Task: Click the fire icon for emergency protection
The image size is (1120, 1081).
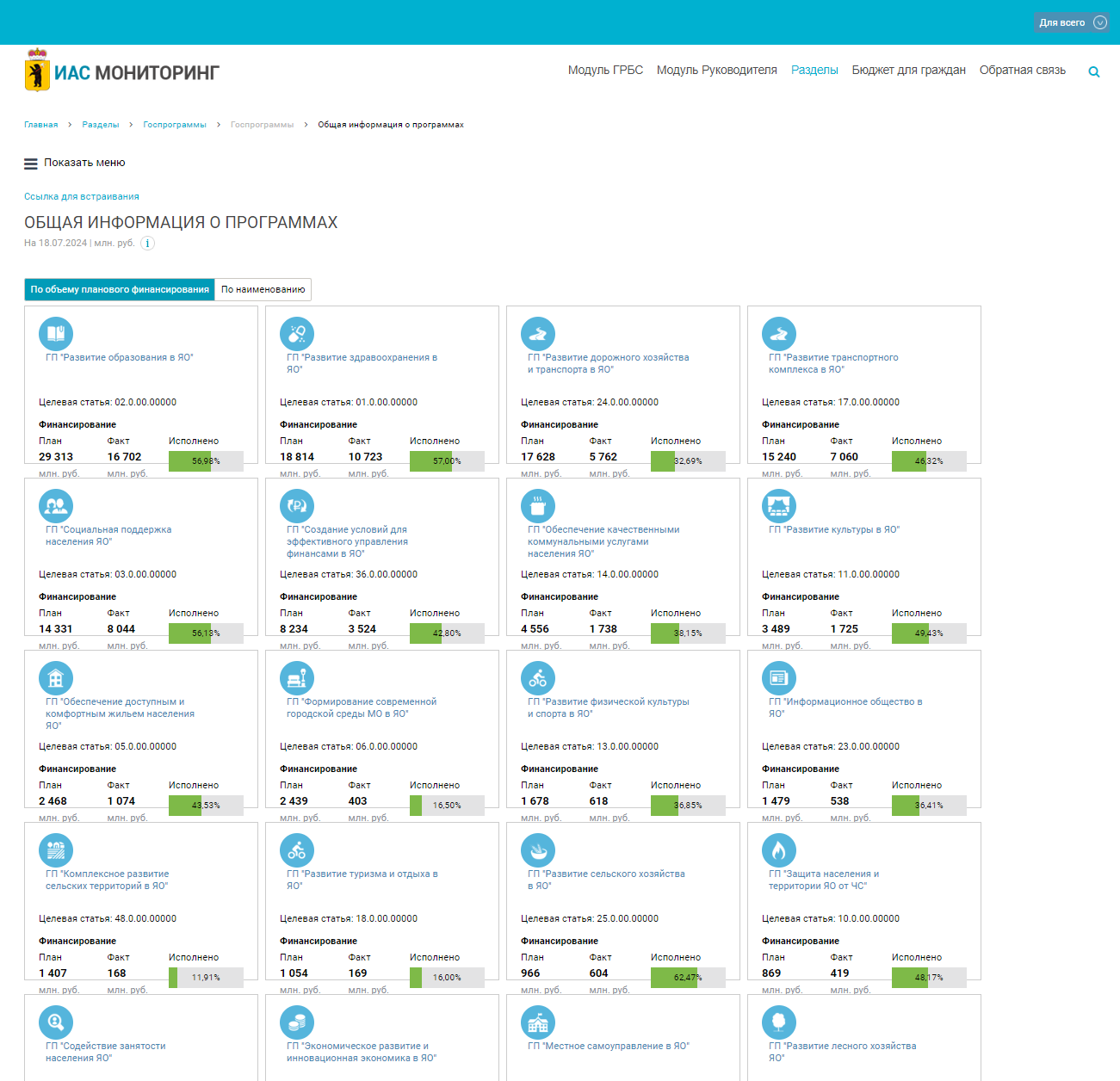Action: [779, 850]
